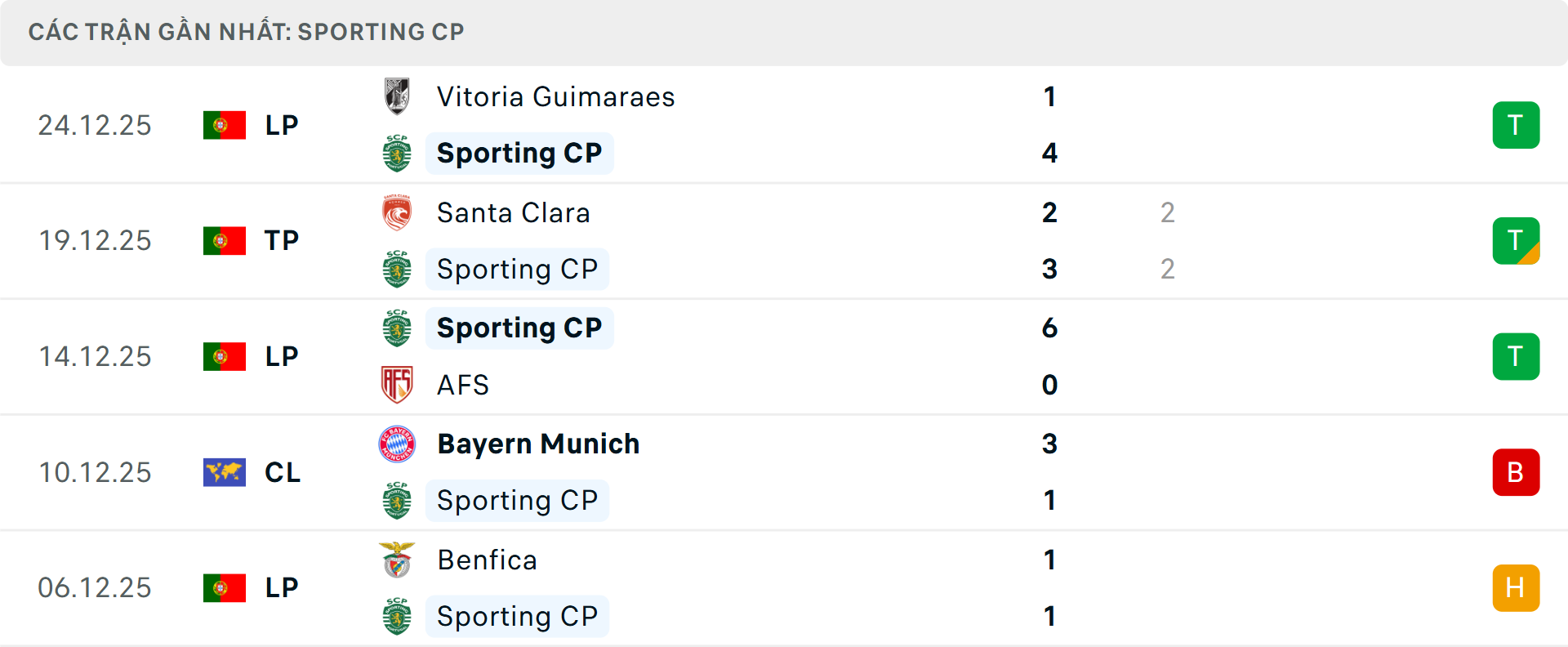Click Portugal flag beside 19.12.25 match
The height and width of the screenshot is (647, 1568).
click(x=225, y=241)
